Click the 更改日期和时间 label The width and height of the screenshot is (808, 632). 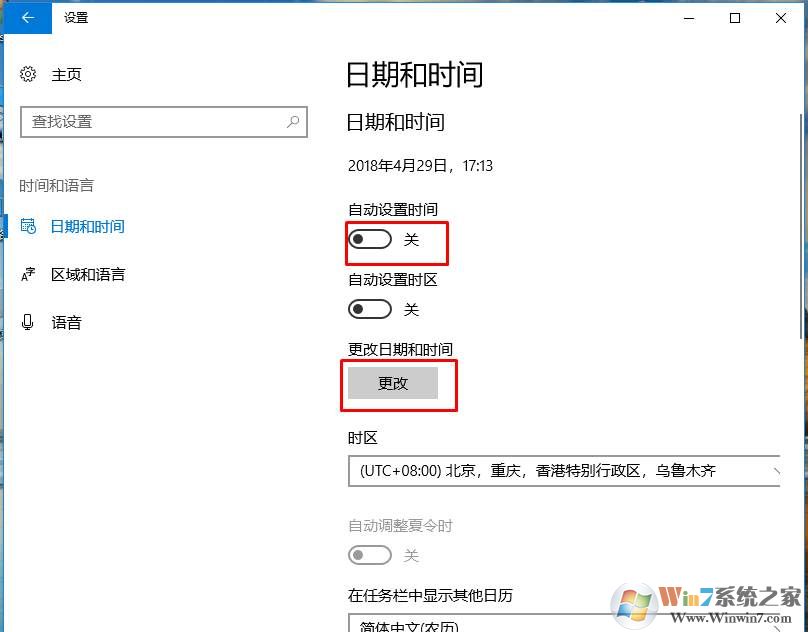pyautogui.click(x=400, y=350)
